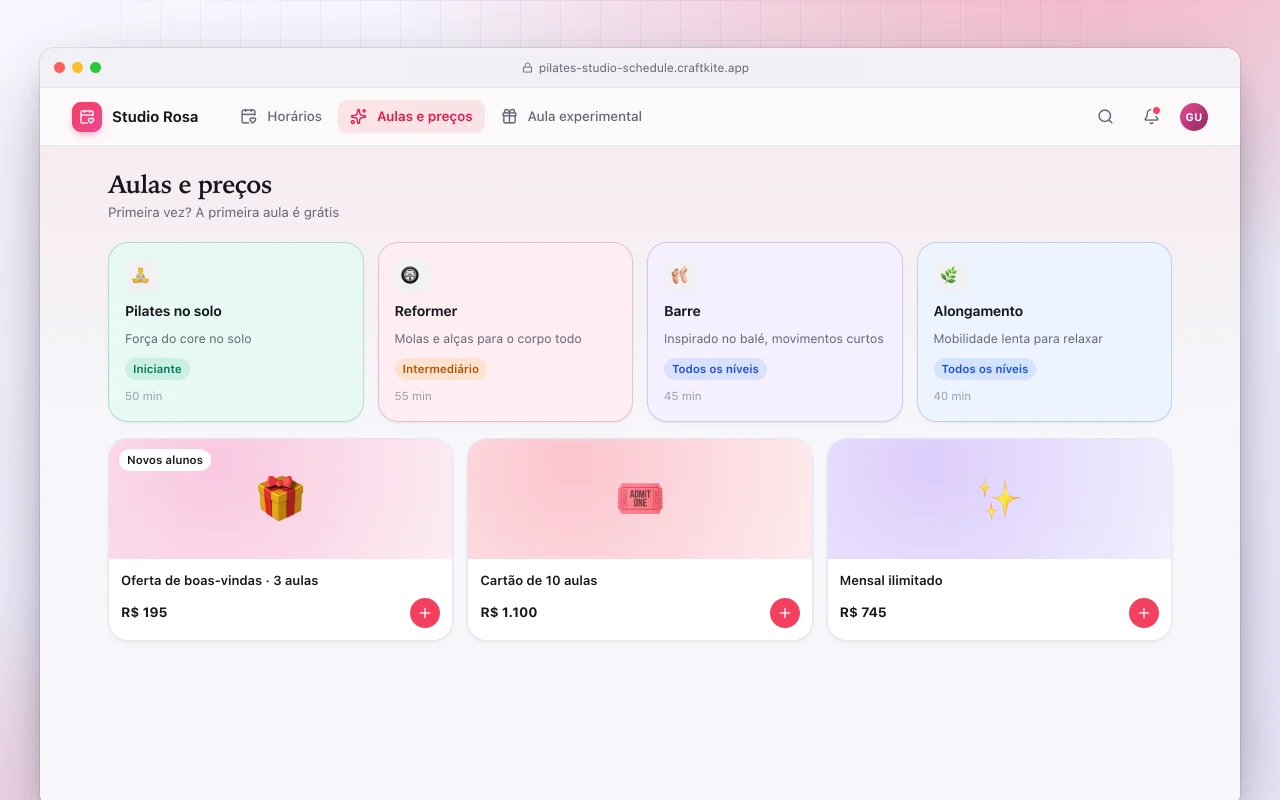Click the admit-one ticket image
Image resolution: width=1280 pixels, height=800 pixels.
click(640, 498)
